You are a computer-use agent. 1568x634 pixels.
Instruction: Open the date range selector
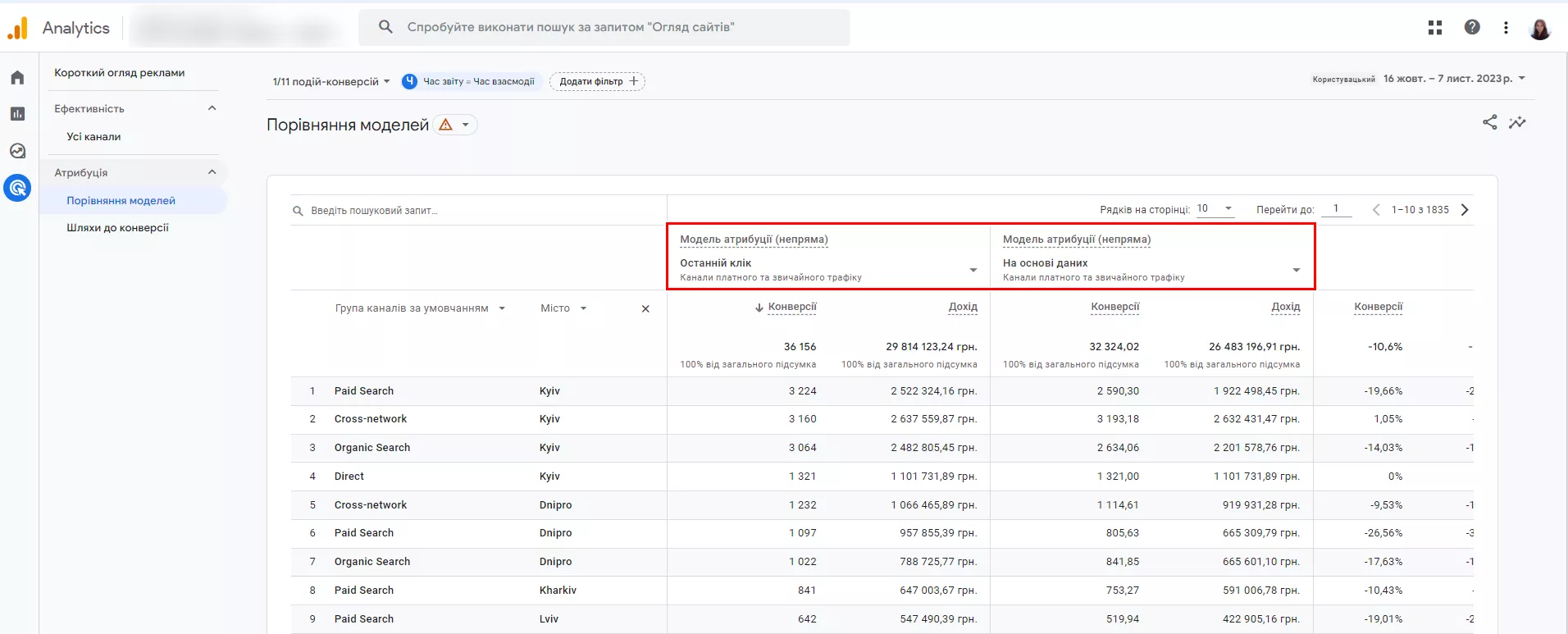pyautogui.click(x=1454, y=79)
